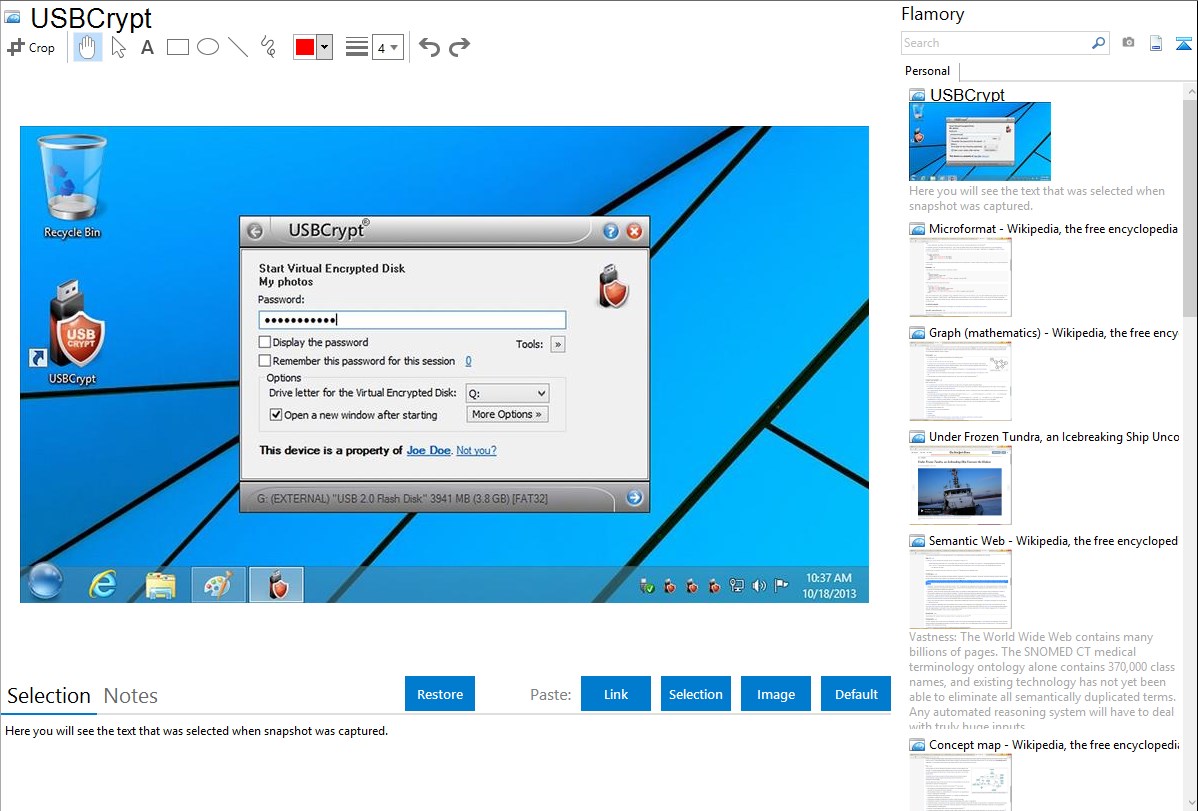1198x811 pixels.
Task: Click the Concept map snapshot title
Action: tap(1053, 744)
